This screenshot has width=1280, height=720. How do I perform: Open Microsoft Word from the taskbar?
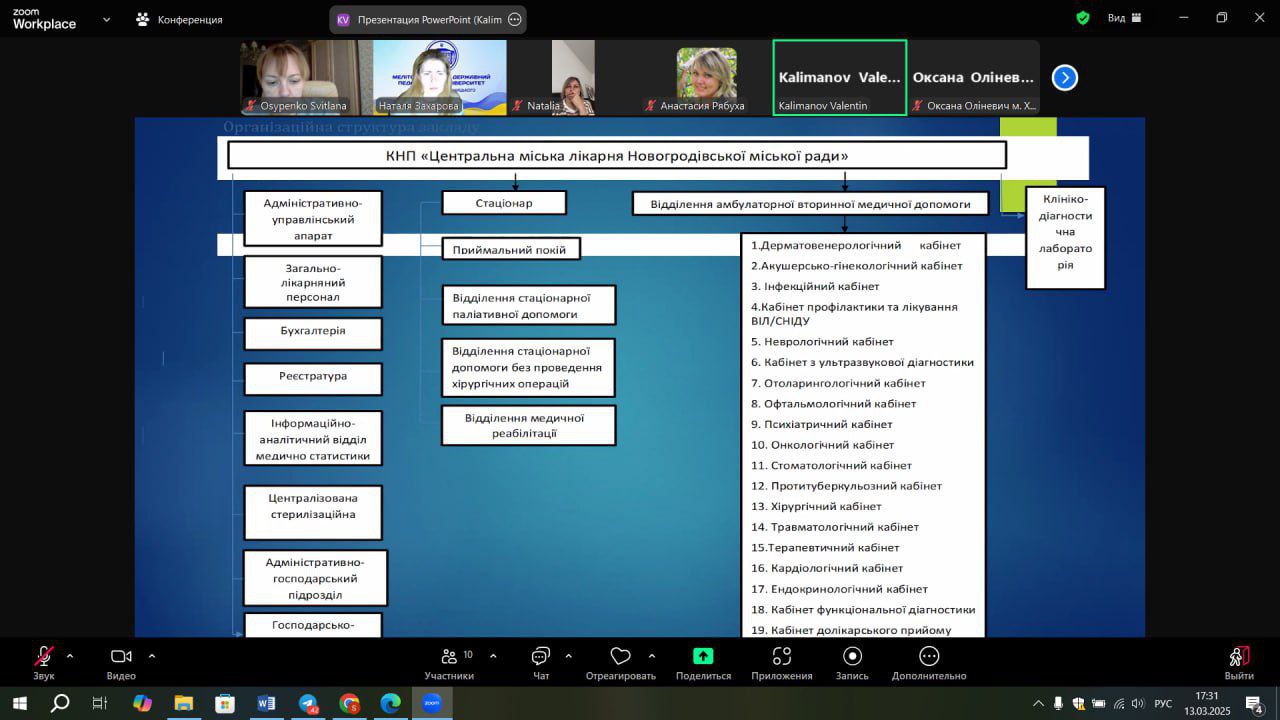[266, 703]
